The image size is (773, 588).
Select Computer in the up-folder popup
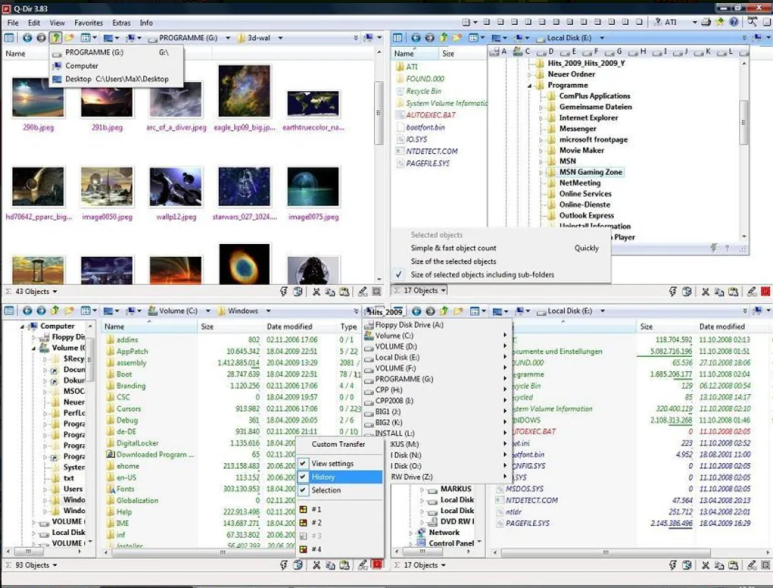coord(116,66)
